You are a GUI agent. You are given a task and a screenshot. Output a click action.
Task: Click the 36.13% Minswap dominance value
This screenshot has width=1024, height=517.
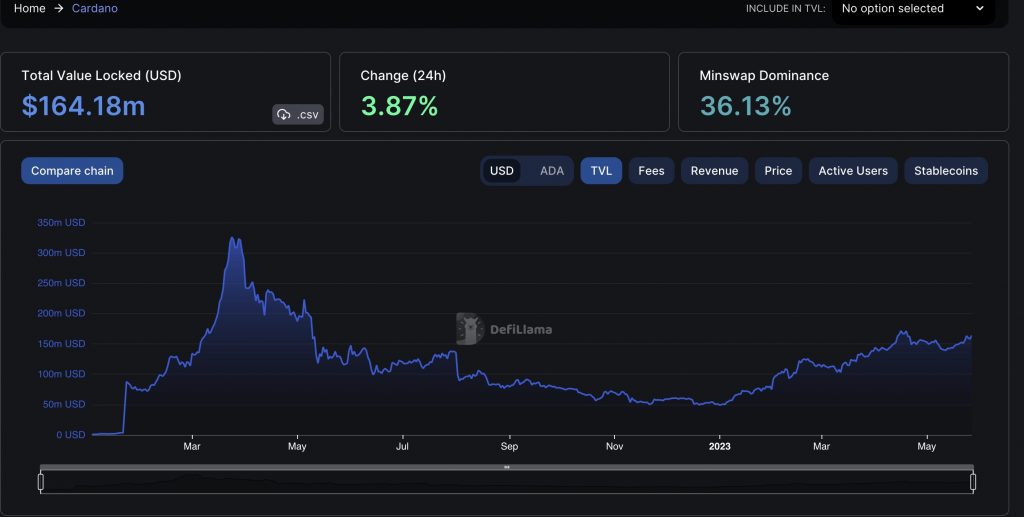click(745, 106)
